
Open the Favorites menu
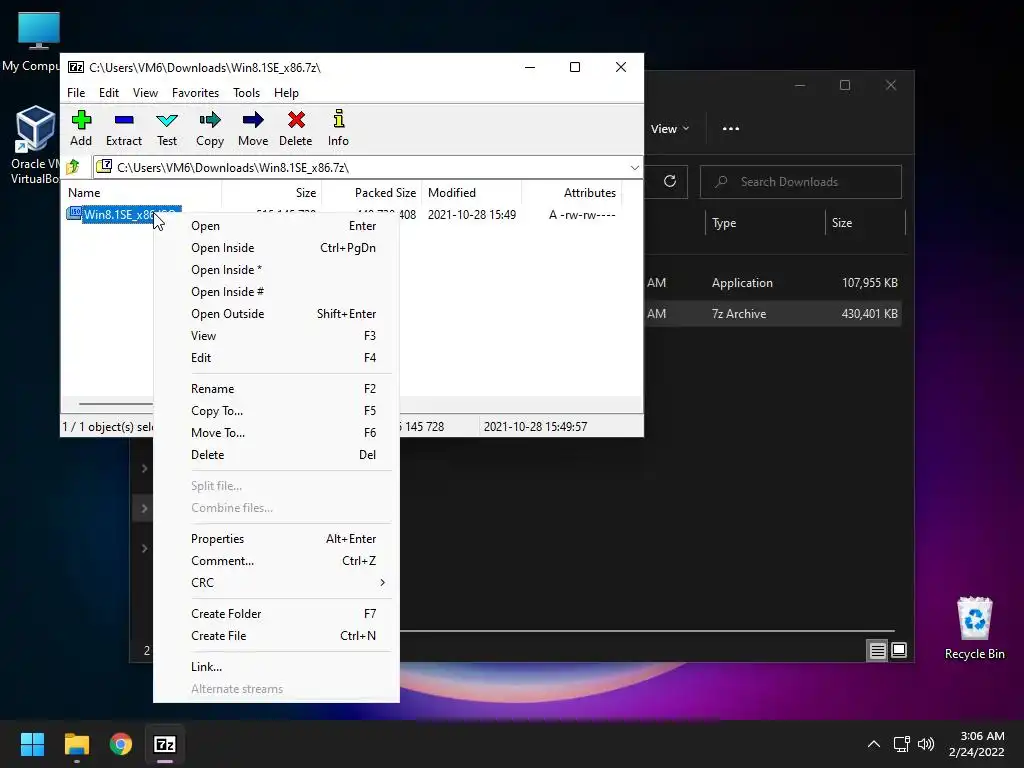(195, 93)
